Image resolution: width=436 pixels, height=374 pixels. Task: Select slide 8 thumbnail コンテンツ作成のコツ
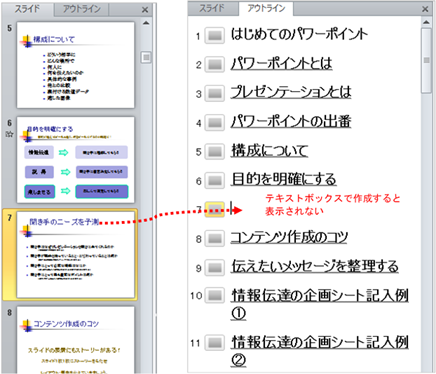(x=76, y=340)
